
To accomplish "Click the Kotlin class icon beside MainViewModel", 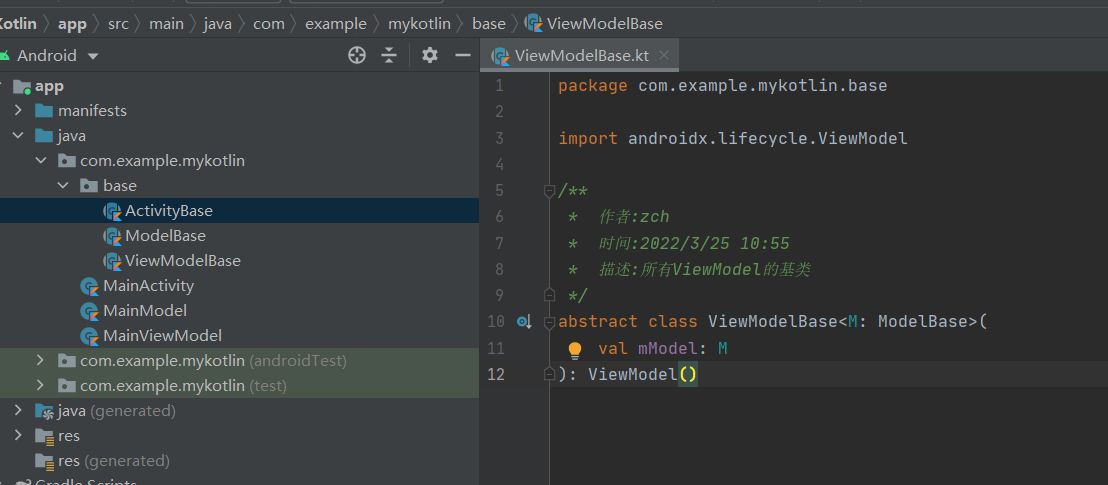I will click(90, 336).
